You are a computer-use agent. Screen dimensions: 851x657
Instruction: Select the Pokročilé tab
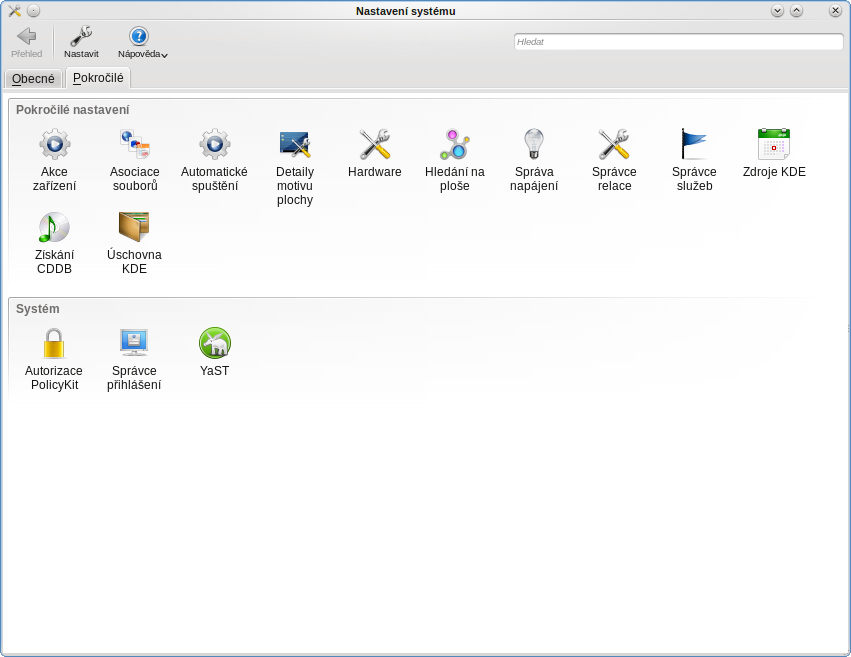[x=98, y=78]
